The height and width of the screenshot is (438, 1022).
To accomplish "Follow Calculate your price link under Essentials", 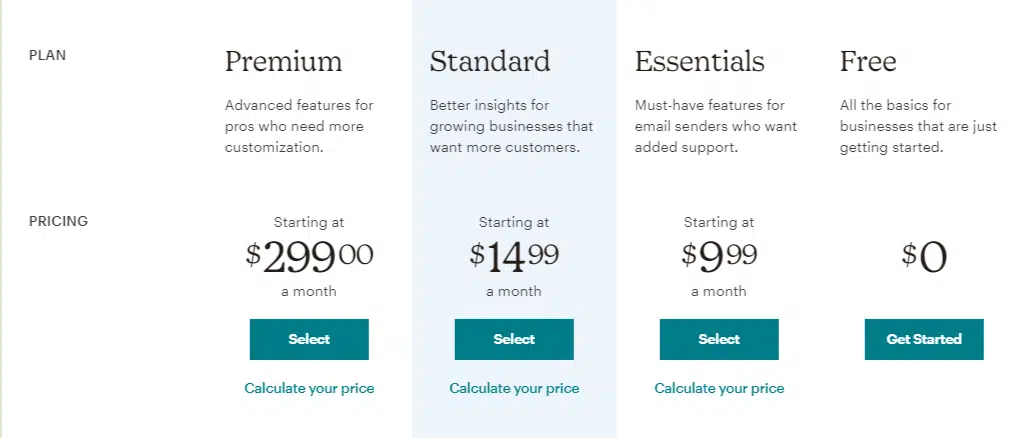I will point(719,388).
